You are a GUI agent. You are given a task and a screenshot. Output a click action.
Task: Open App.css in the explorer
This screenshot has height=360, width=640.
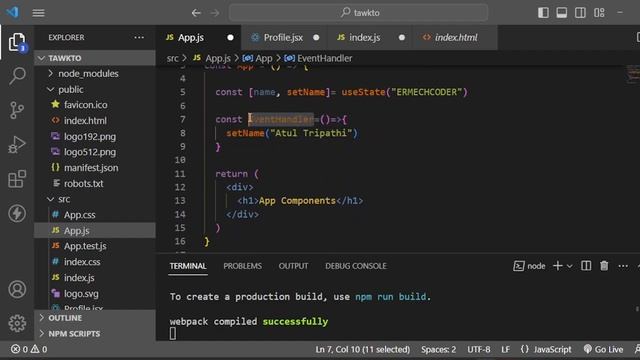(95, 215)
